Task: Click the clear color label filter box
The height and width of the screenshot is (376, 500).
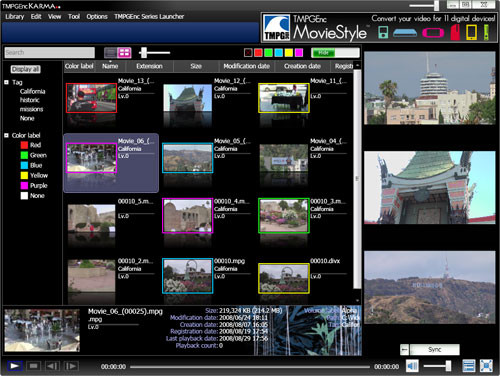Action: point(248,53)
